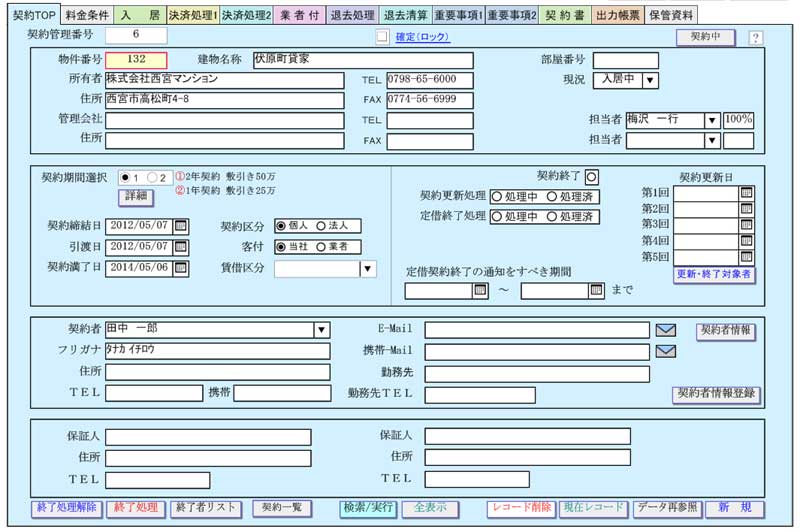
Task: Click the 確定(ロック) link
Action: (x=422, y=37)
